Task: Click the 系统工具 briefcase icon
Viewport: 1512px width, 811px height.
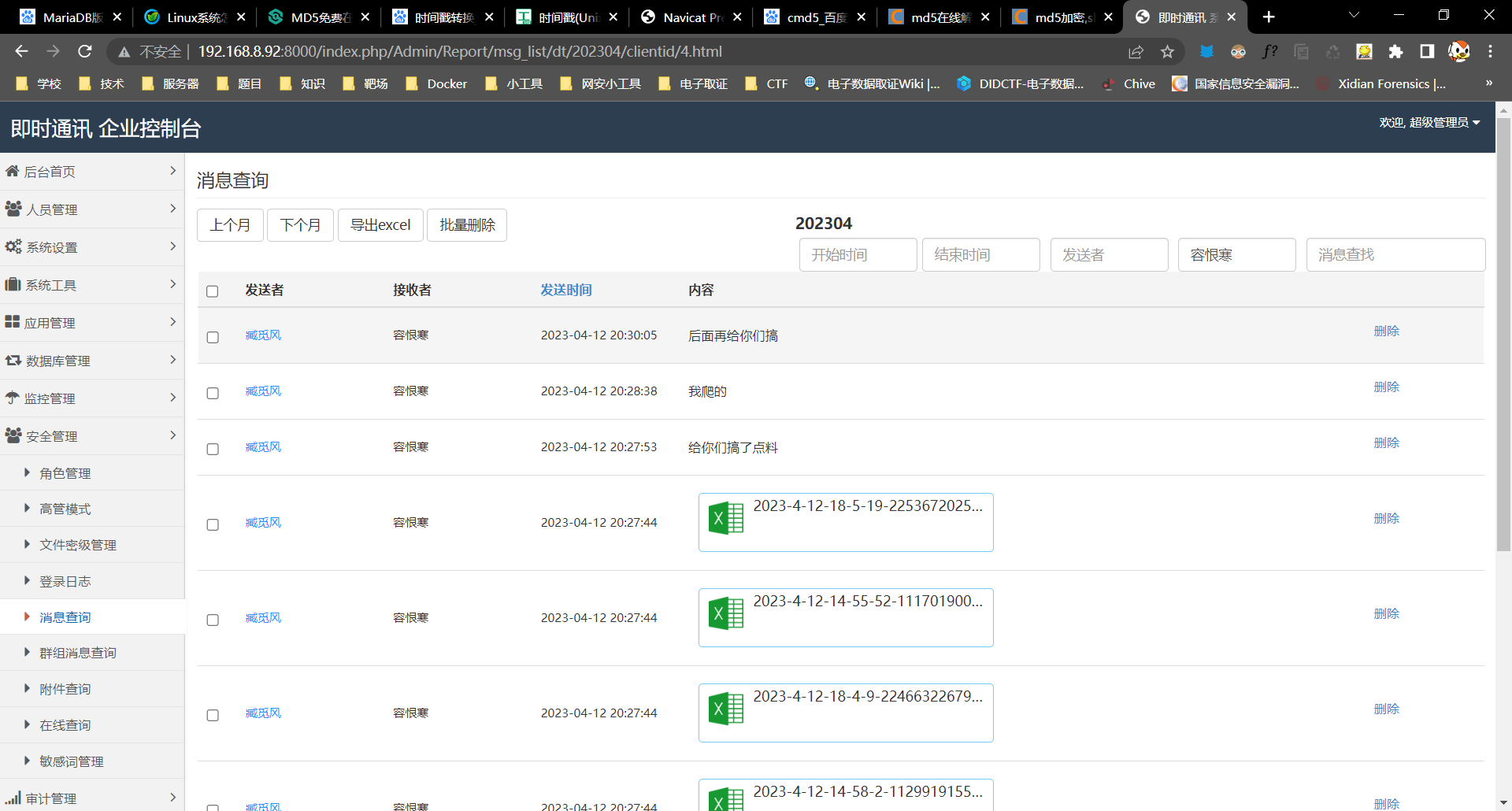Action: (13, 284)
